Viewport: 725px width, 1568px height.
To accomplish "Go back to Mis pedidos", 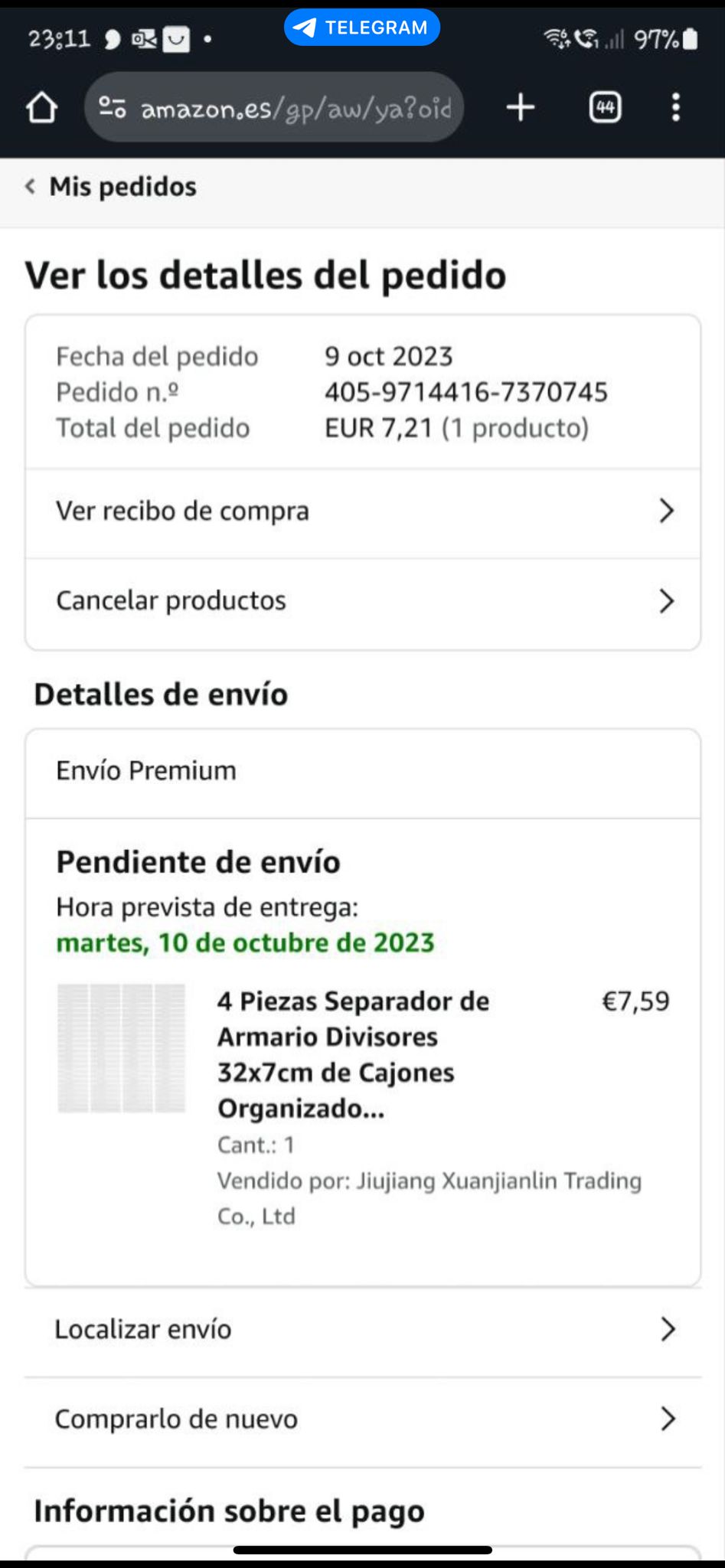I will coord(122,186).
